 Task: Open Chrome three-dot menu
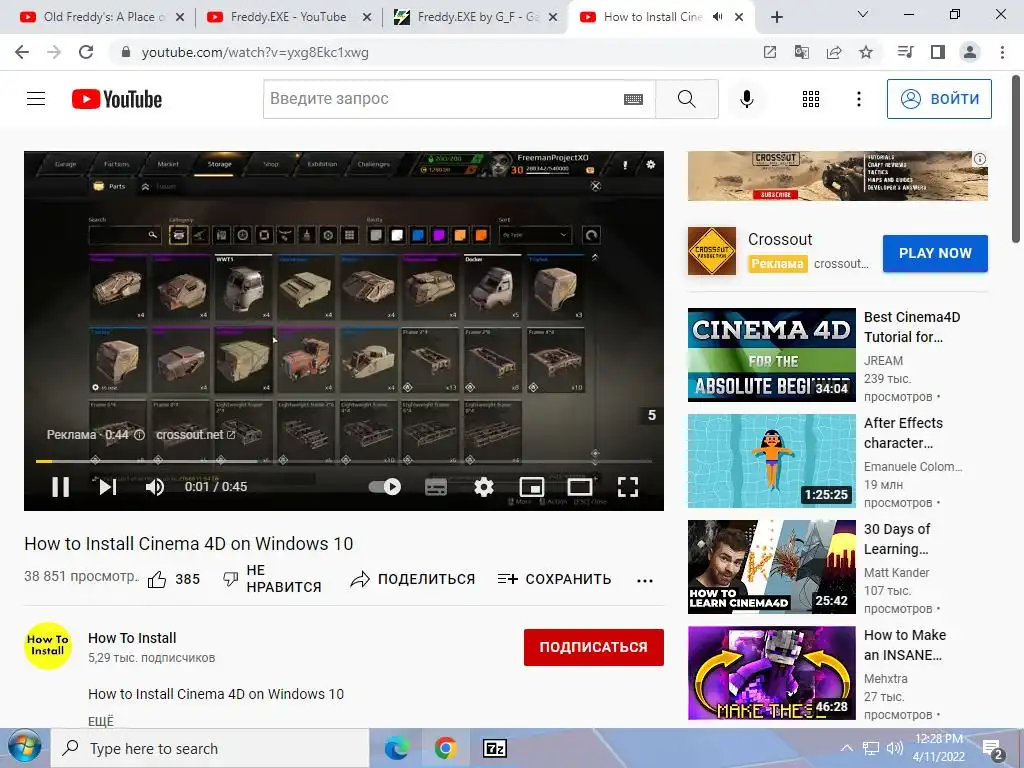point(1002,52)
